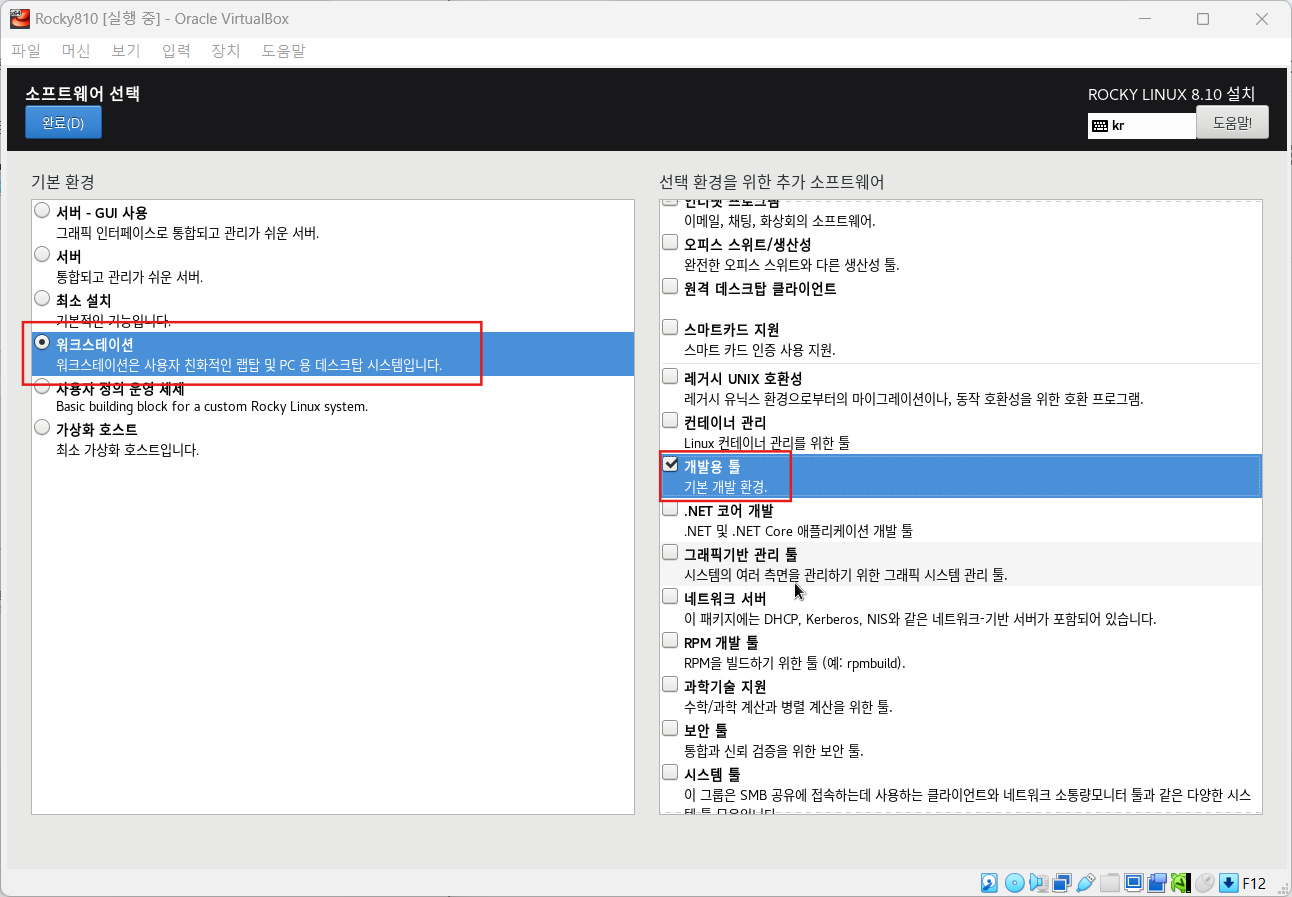The height and width of the screenshot is (897, 1292).
Task: Click the F12 host key label
Action: (x=1255, y=883)
